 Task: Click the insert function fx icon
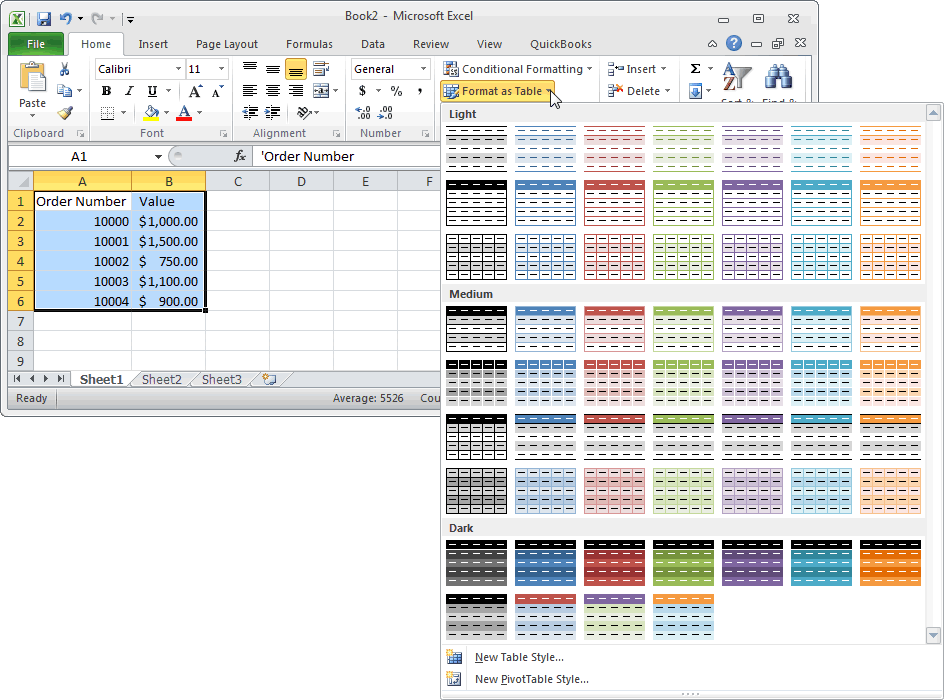(x=240, y=157)
